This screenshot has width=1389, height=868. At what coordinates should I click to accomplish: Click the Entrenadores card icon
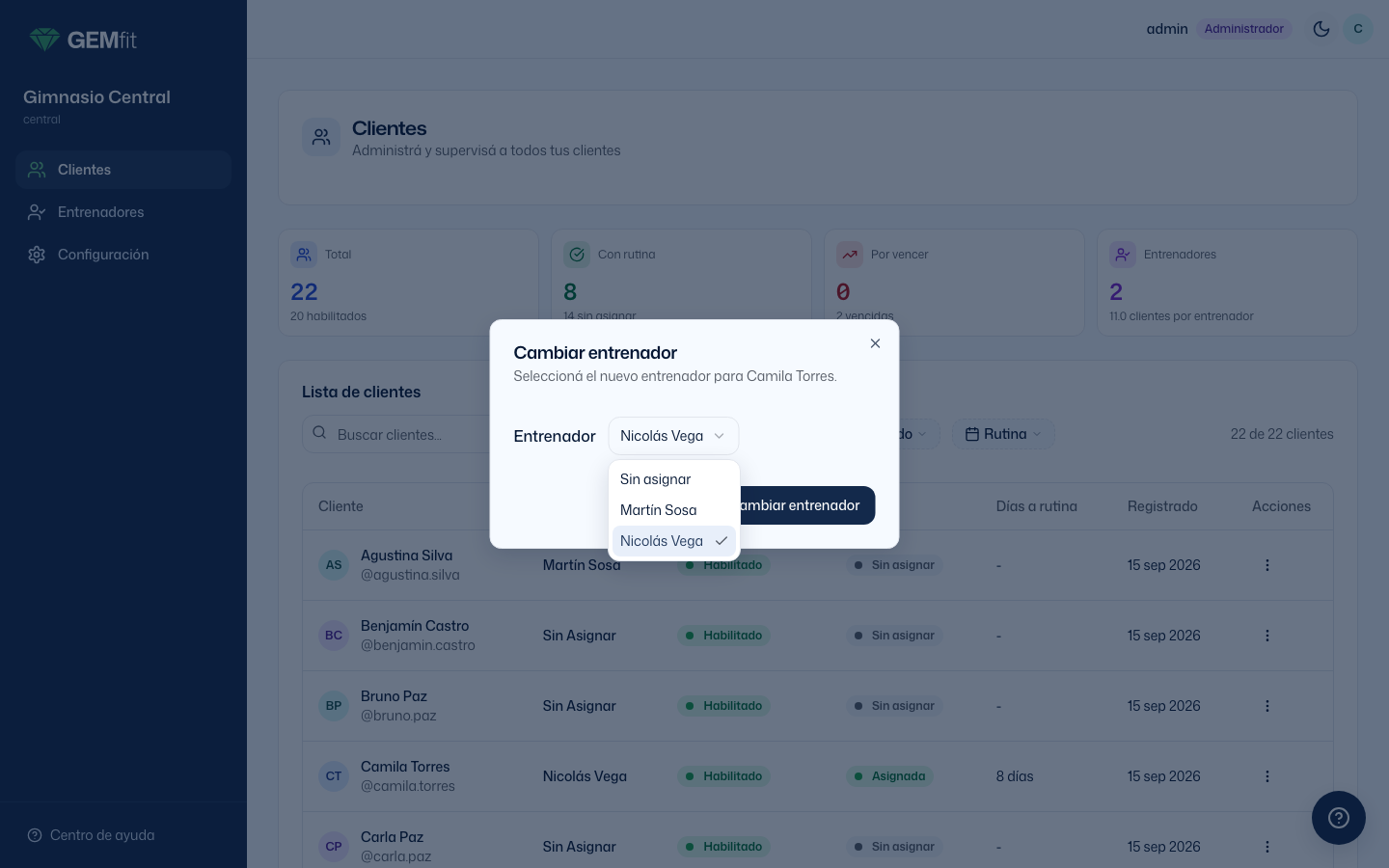[1123, 255]
